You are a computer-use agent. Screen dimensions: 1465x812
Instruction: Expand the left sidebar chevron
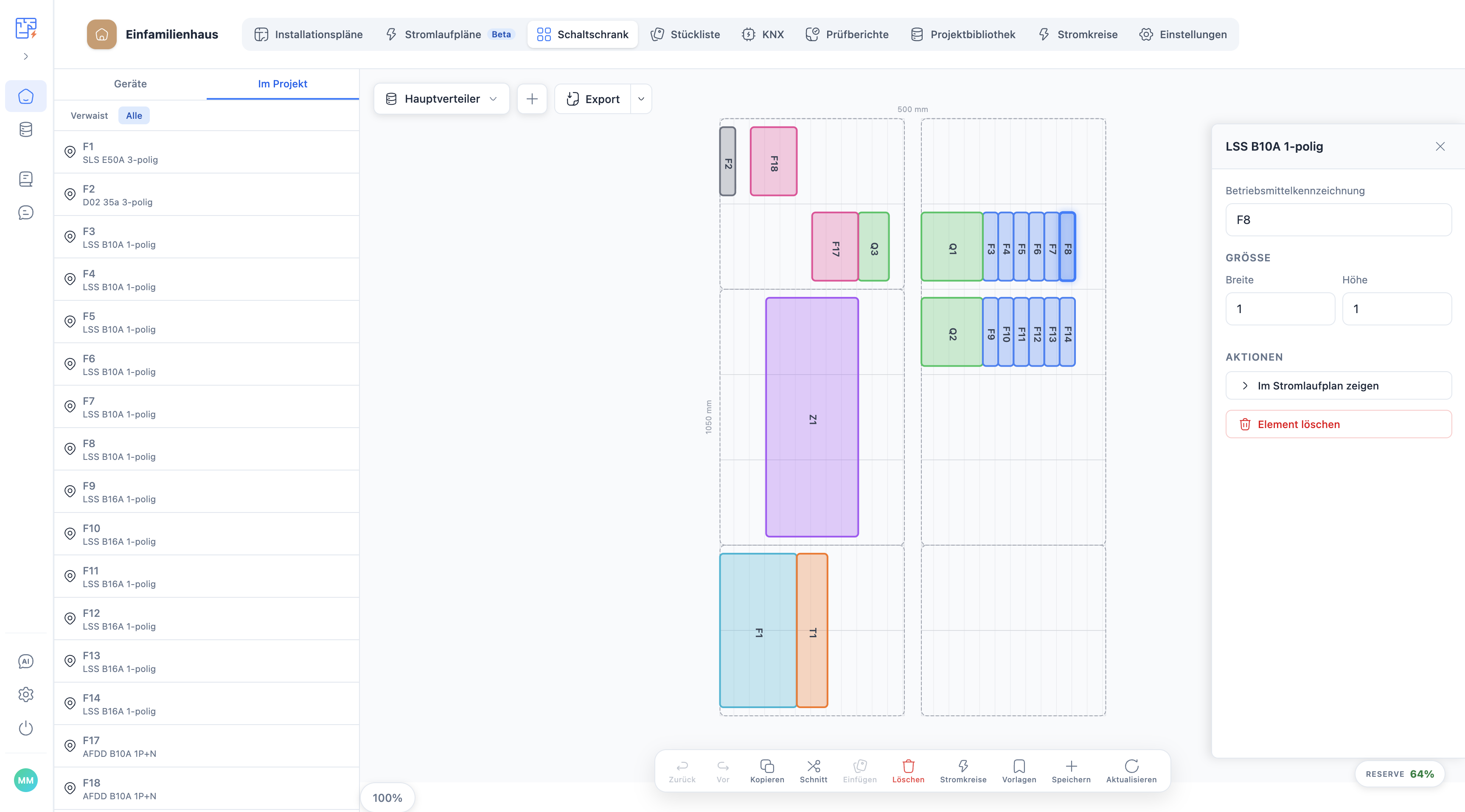click(25, 56)
